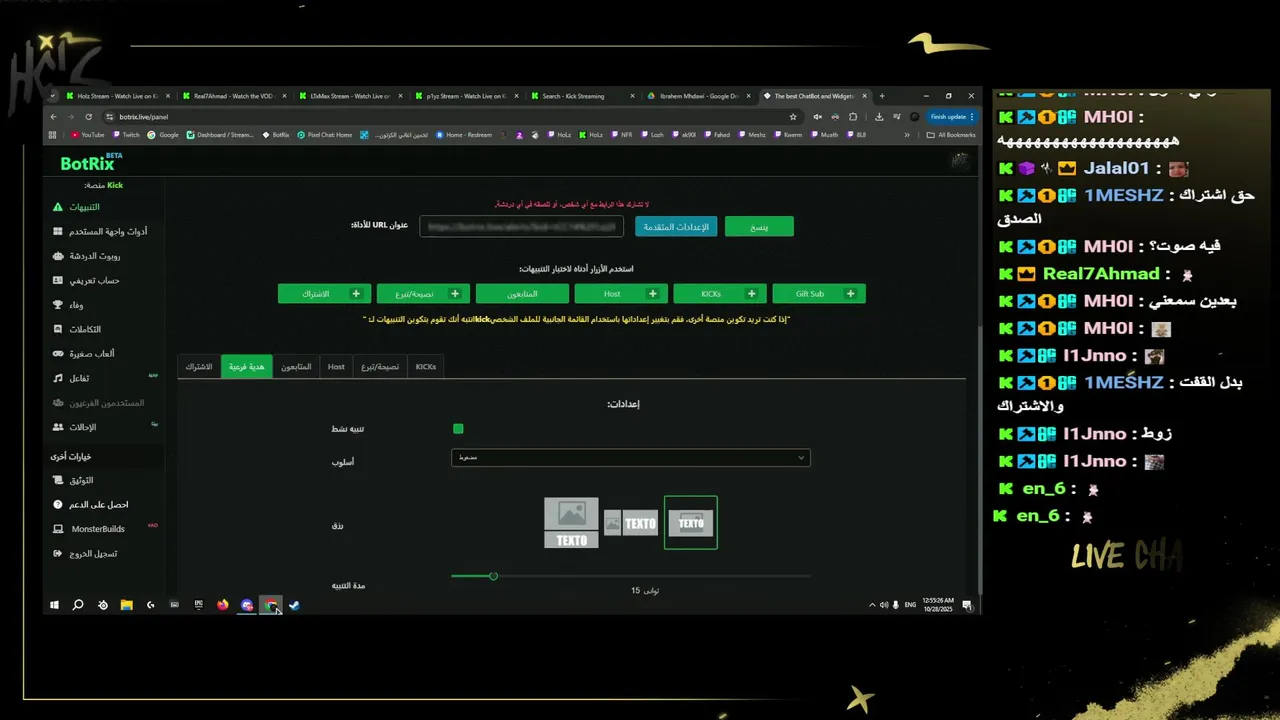The image size is (1280, 720).
Task: Open the Alerts (التنبيهات) sidebar item
Action: (77, 207)
